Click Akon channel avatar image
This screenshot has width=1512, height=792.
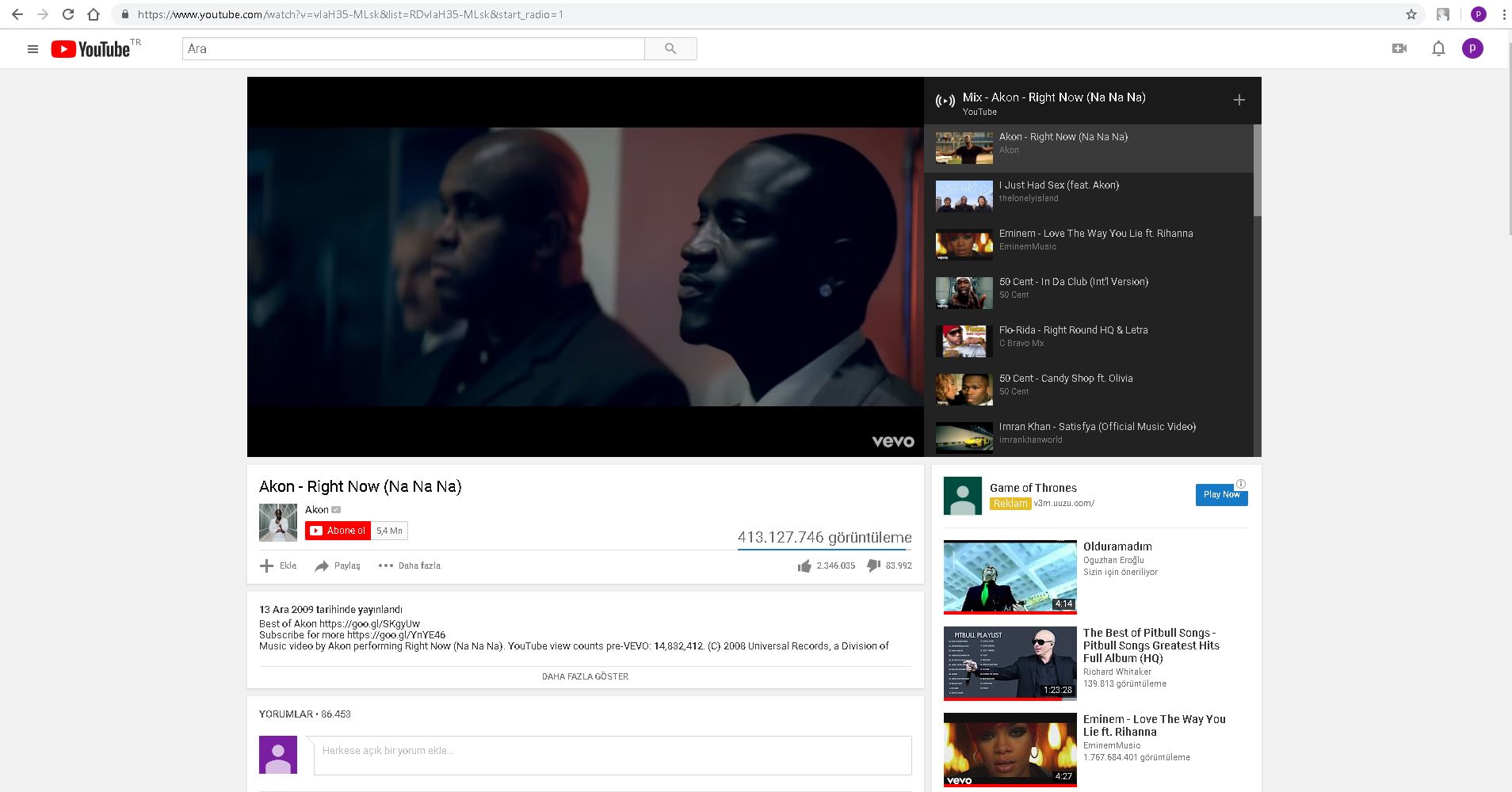click(278, 523)
